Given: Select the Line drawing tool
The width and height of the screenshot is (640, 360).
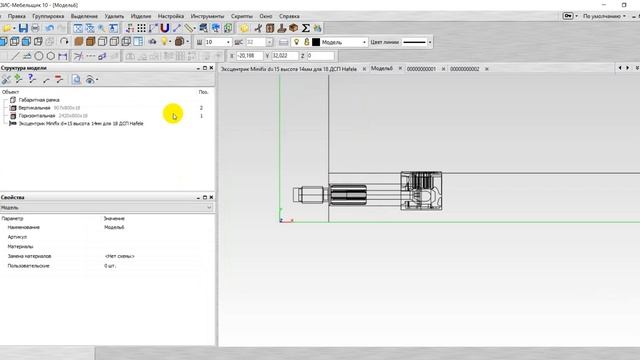Looking at the screenshot, I should [15, 56].
